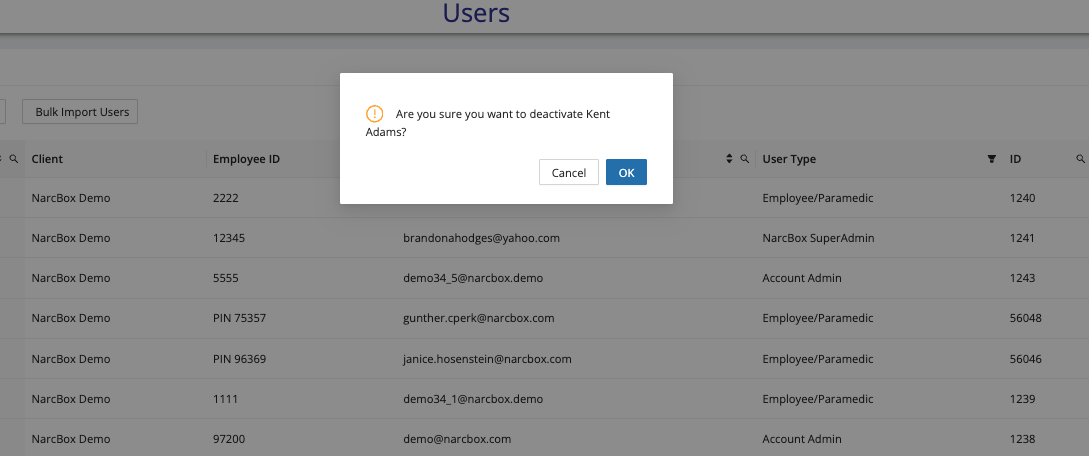Image resolution: width=1089 pixels, height=456 pixels.
Task: Click the search icon in ID column
Action: (1080, 159)
